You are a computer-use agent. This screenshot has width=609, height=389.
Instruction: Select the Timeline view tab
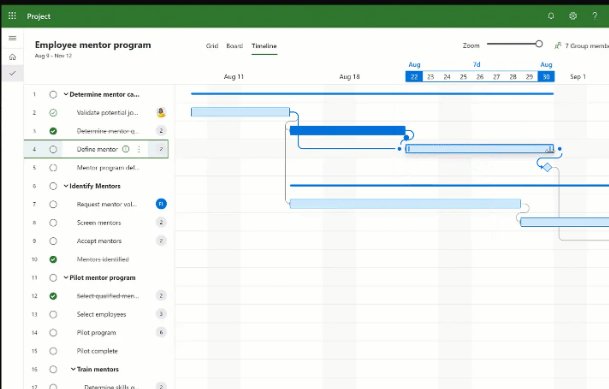[x=264, y=46]
